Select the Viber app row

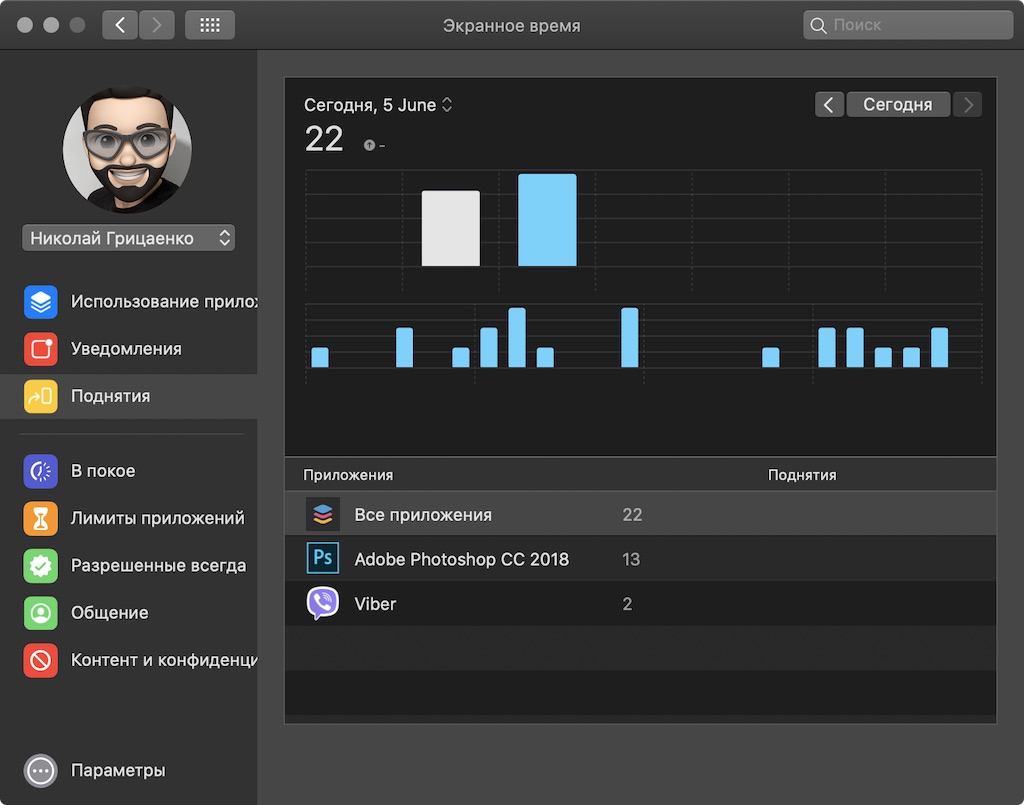point(641,603)
